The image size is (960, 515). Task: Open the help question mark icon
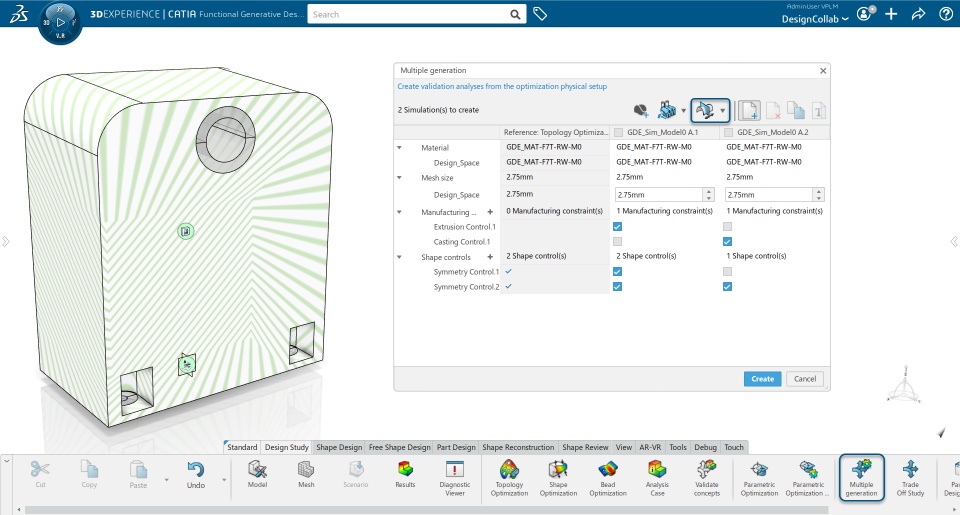[945, 14]
